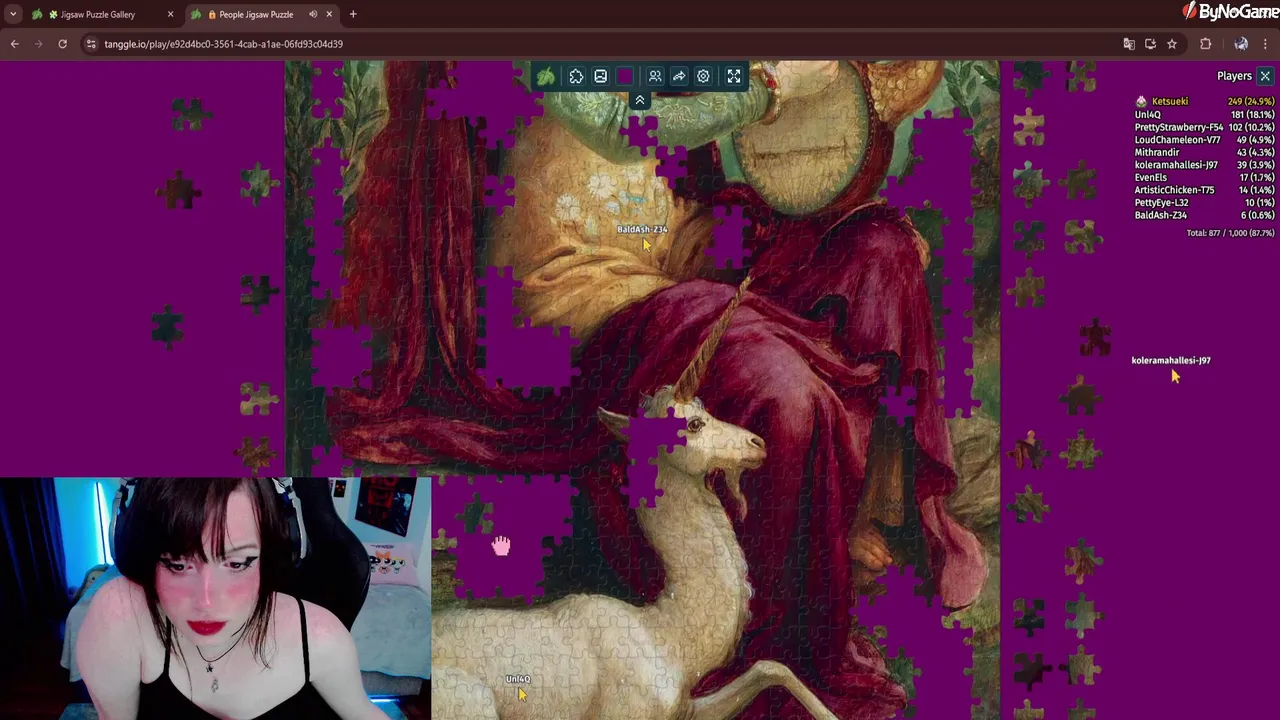
Task: Close the Jigsaw Puzzle Gallery tab
Action: [170, 14]
